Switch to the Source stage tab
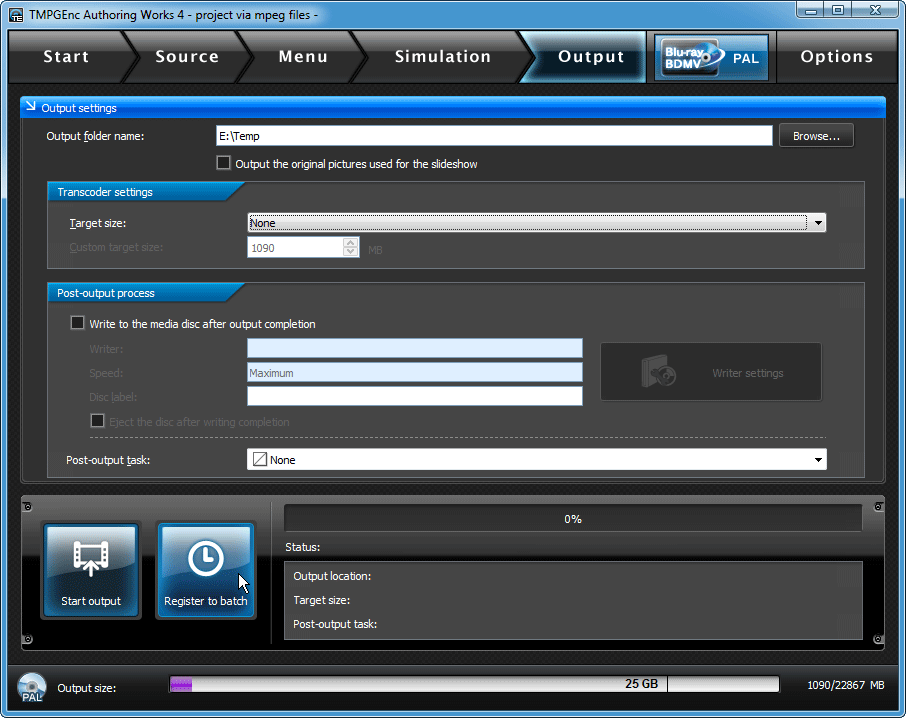906x718 pixels. pos(187,57)
